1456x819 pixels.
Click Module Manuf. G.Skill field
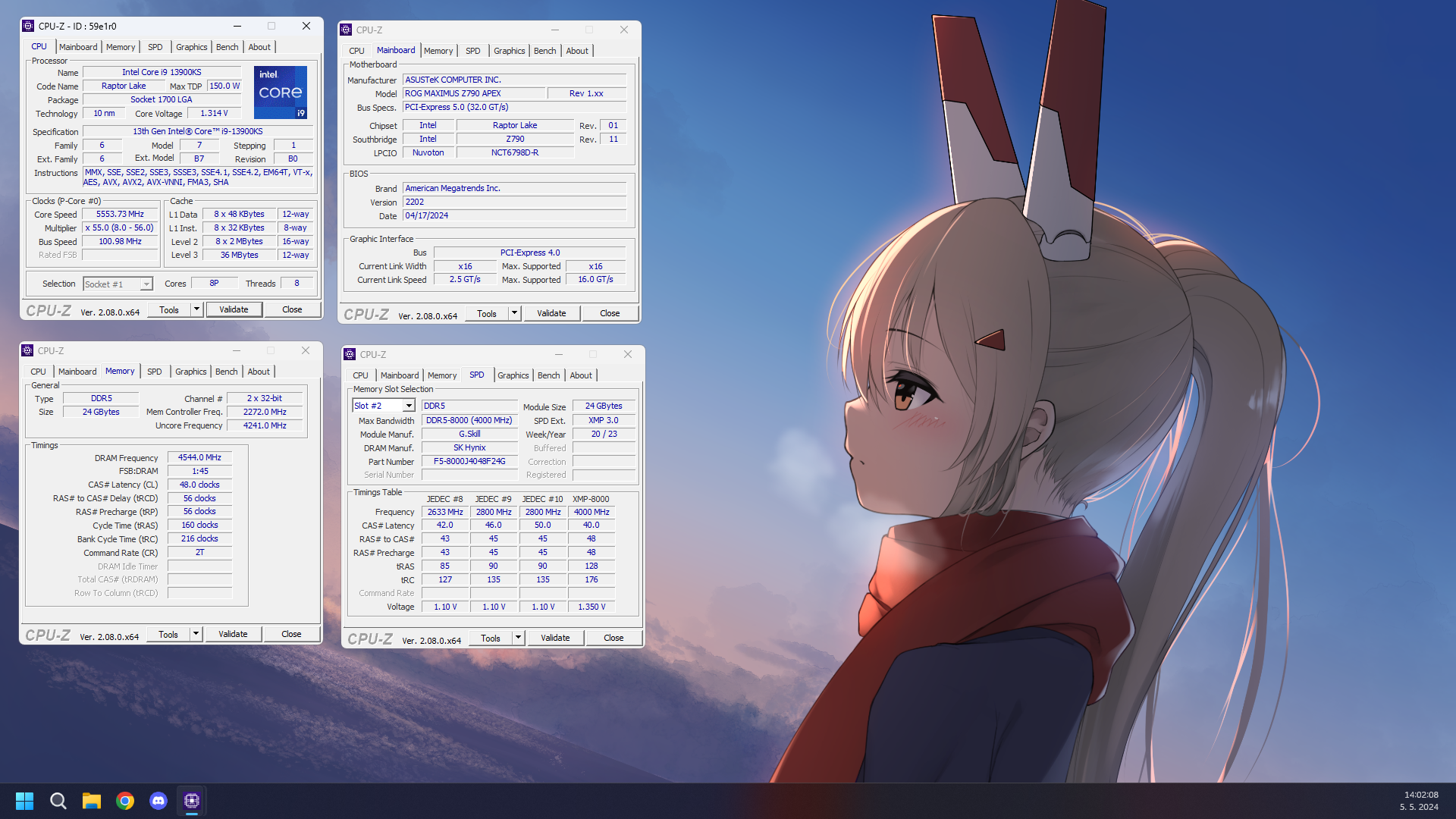[x=469, y=434]
